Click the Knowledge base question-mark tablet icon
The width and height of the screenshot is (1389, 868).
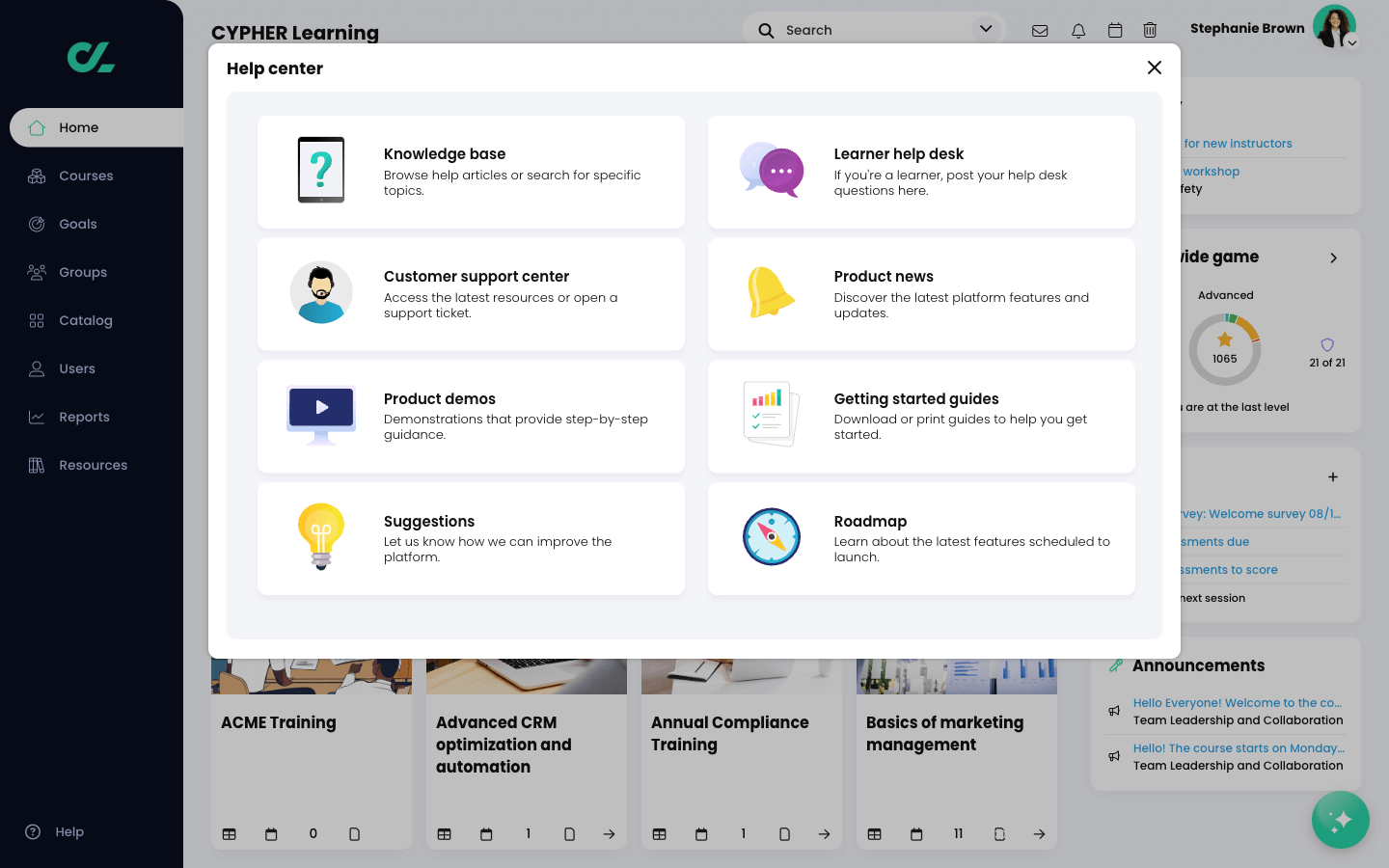click(321, 170)
